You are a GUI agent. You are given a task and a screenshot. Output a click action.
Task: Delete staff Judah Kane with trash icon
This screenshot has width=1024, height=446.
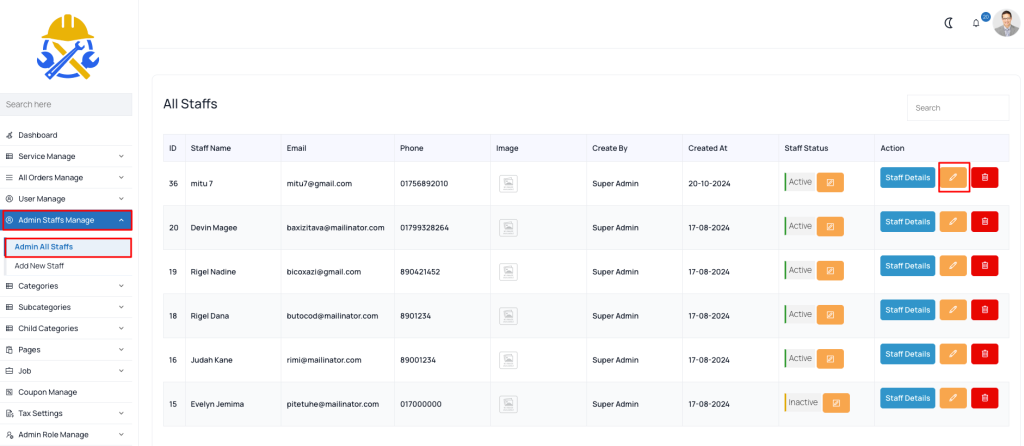pos(985,354)
